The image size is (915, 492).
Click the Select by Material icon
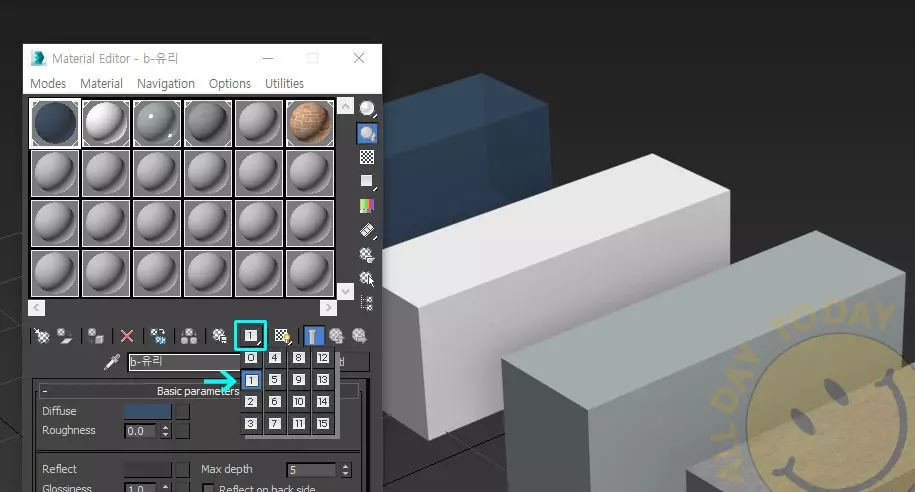point(367,278)
